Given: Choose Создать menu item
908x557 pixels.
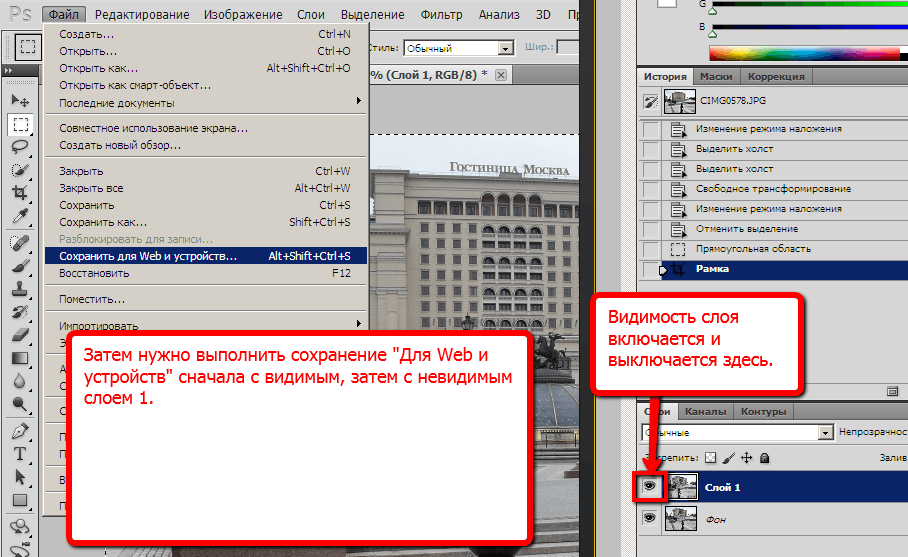Looking at the screenshot, I should click(x=206, y=34).
